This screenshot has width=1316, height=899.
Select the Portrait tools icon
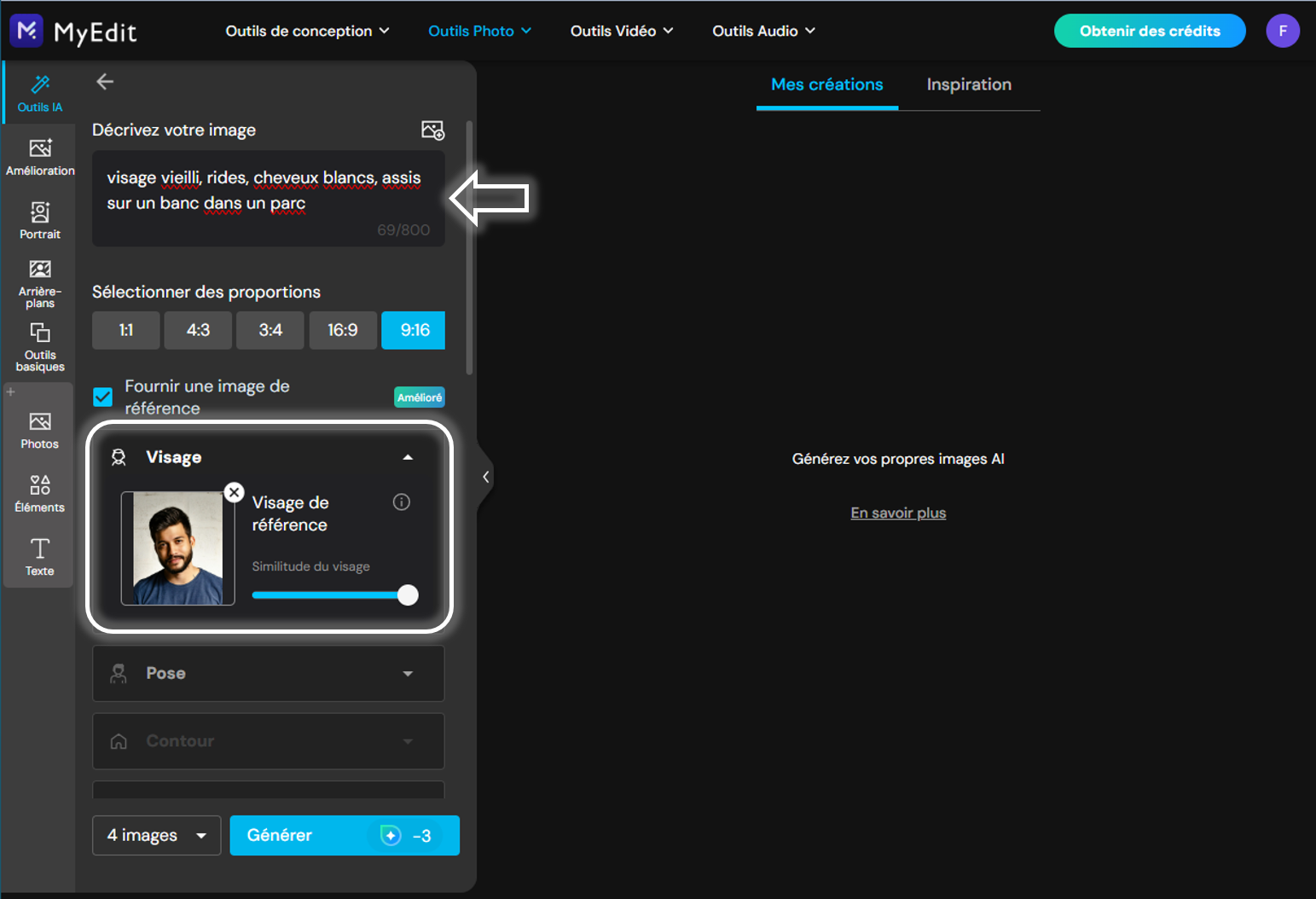(x=40, y=220)
